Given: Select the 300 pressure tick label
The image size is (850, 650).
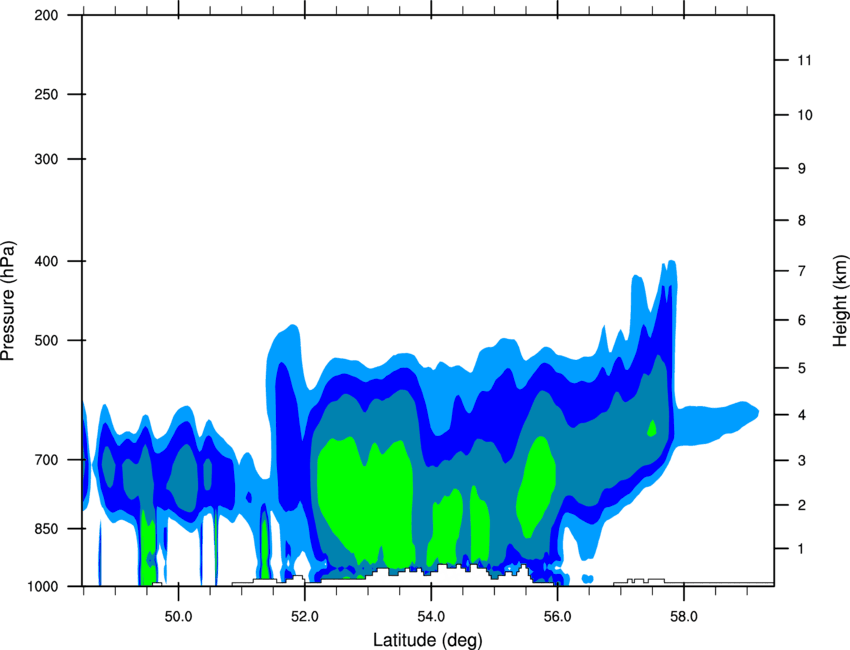Looking at the screenshot, I should point(46,159).
